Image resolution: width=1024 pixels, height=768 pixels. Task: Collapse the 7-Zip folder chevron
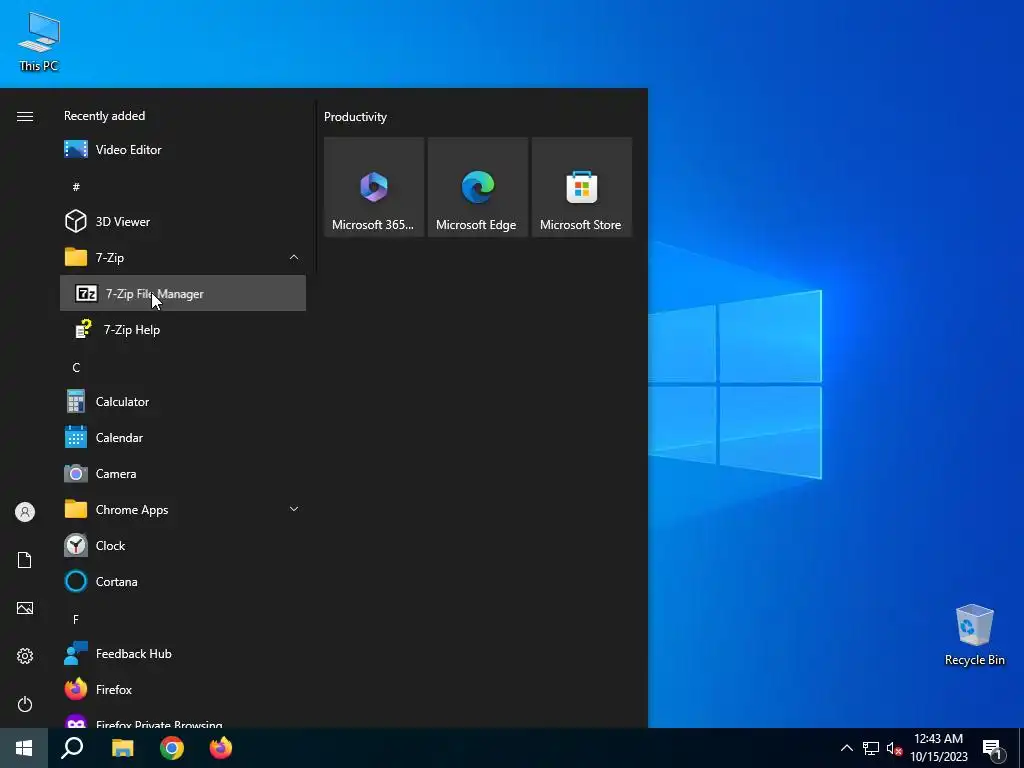(294, 257)
